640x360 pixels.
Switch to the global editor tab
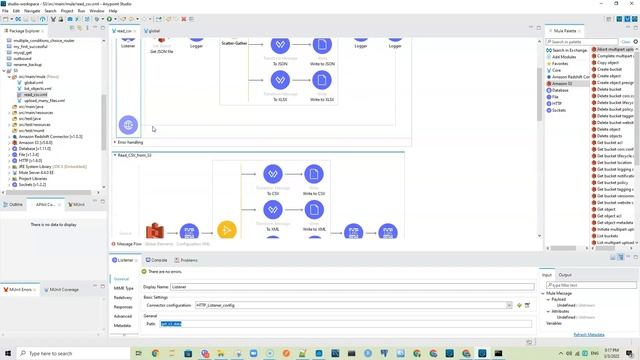(x=152, y=31)
